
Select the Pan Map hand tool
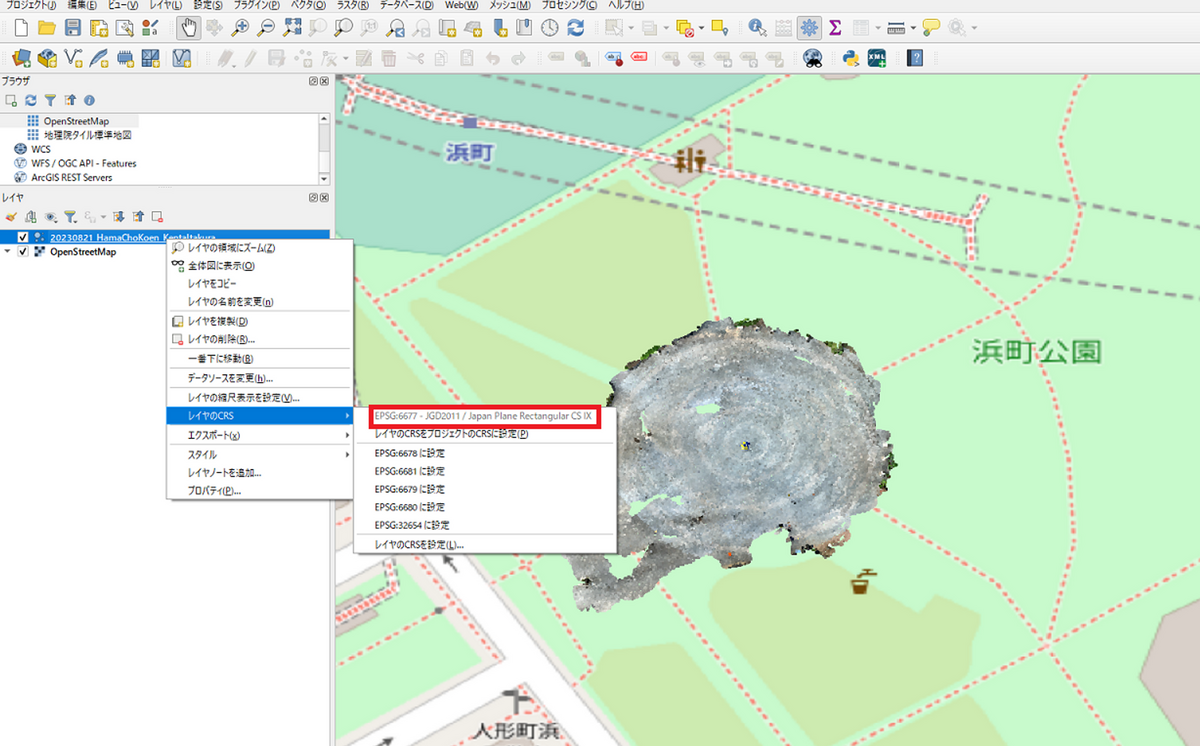pos(187,28)
